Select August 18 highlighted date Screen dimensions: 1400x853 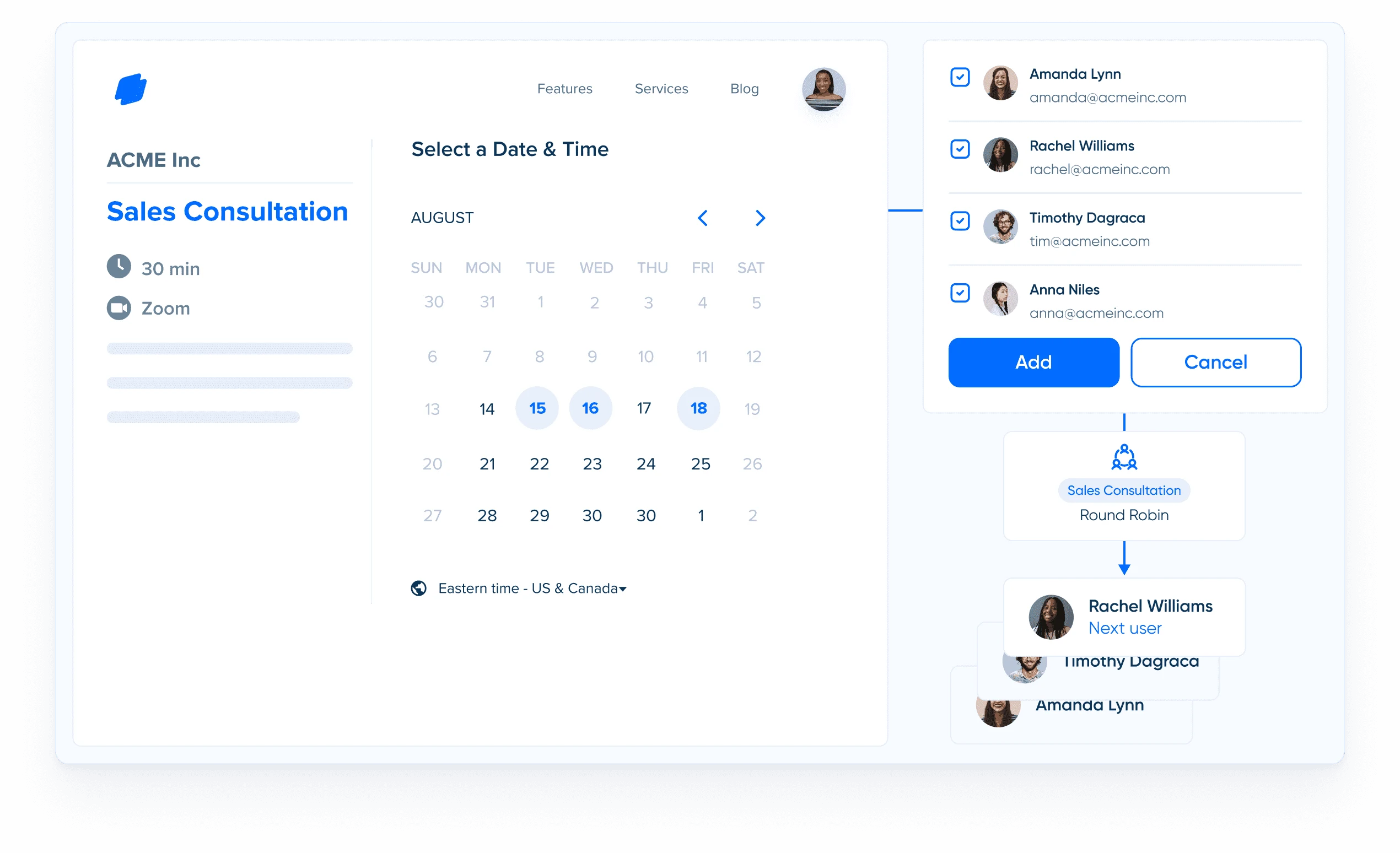699,408
